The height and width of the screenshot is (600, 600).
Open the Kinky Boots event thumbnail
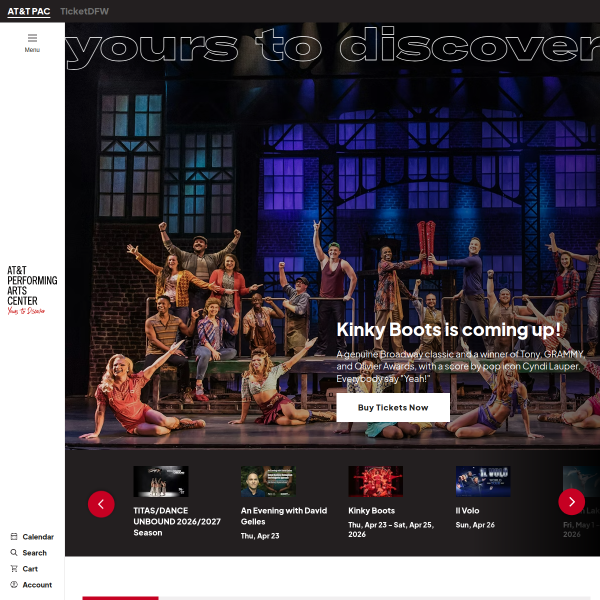(x=375, y=481)
